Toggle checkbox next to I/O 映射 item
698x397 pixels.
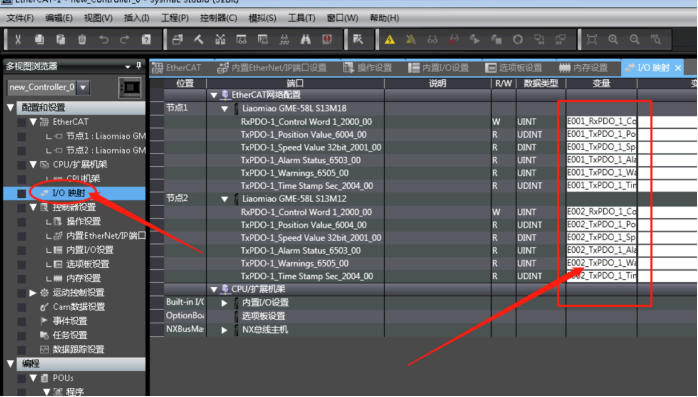[21, 193]
